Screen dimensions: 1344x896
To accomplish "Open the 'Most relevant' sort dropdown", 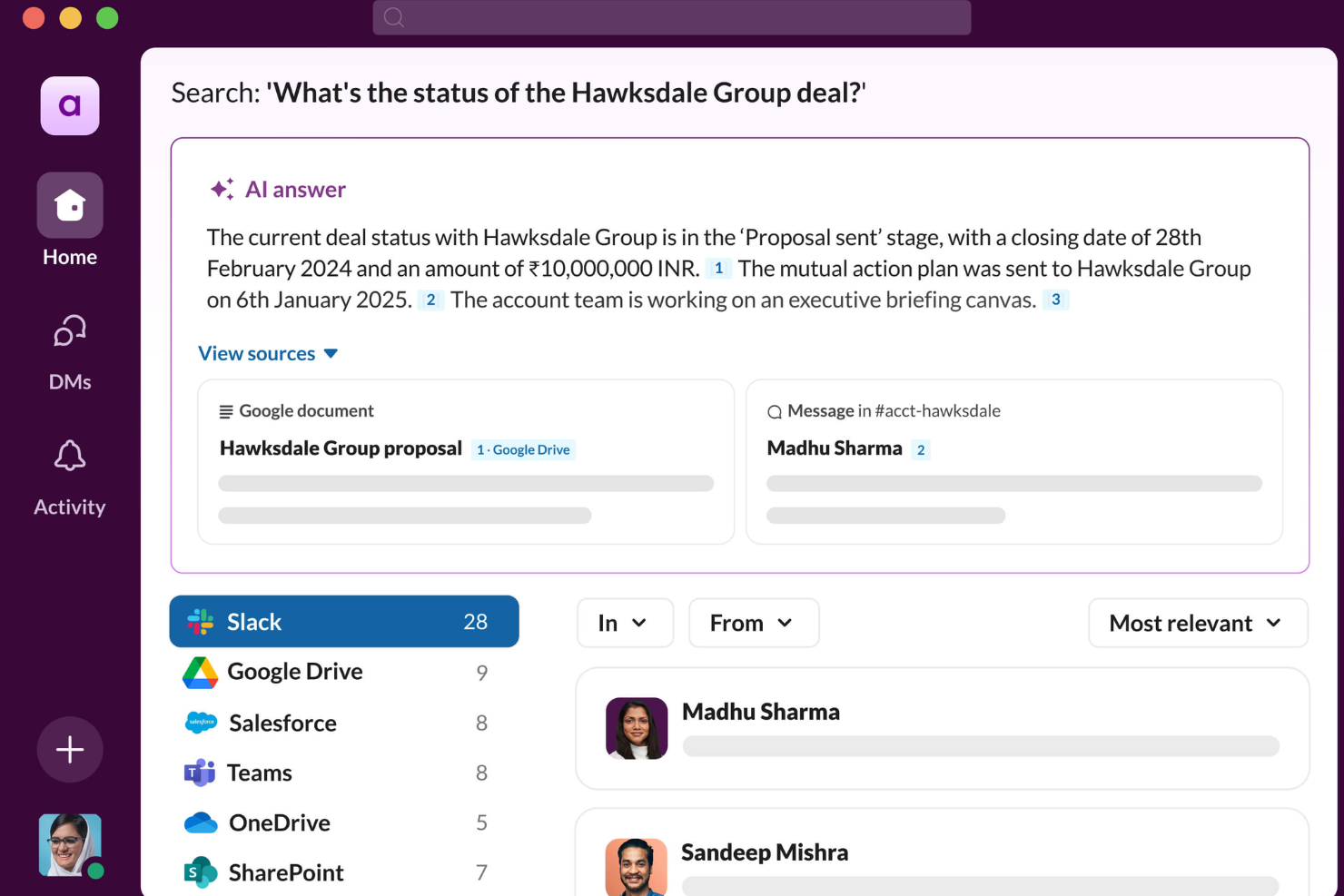I will point(1198,623).
